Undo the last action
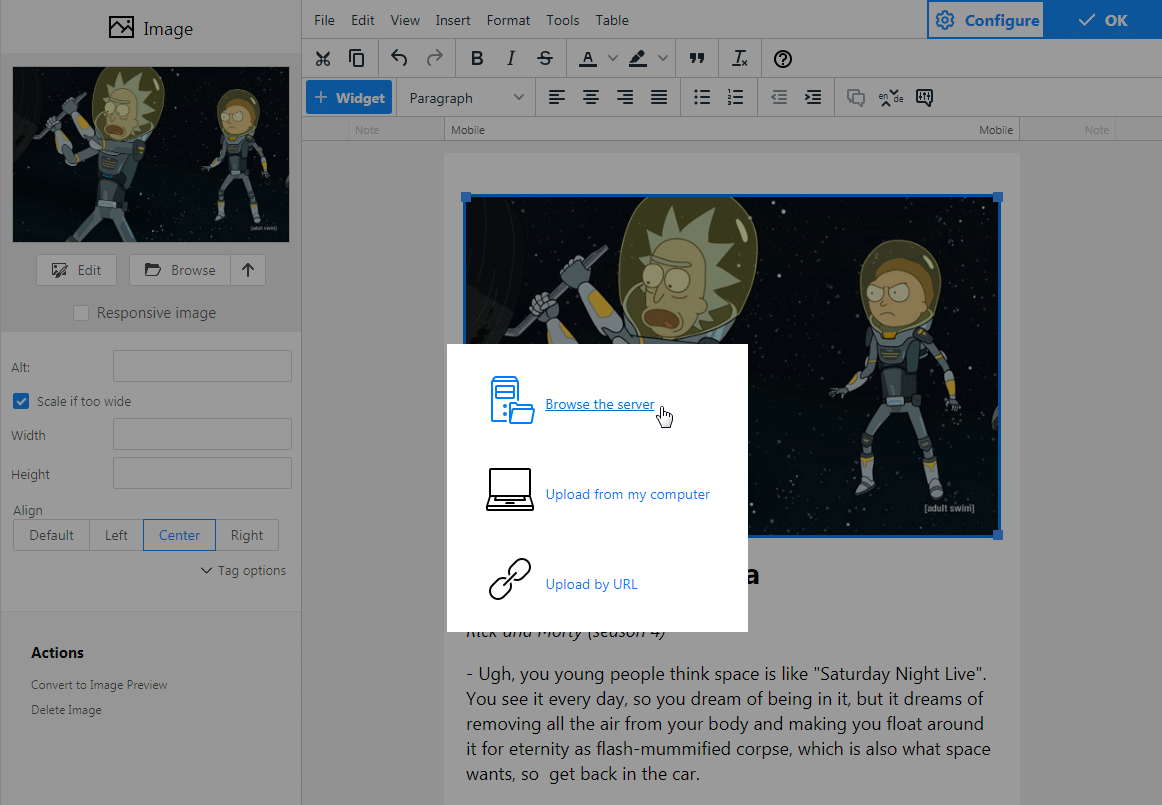Screen dimensions: 1162x805 pos(399,59)
